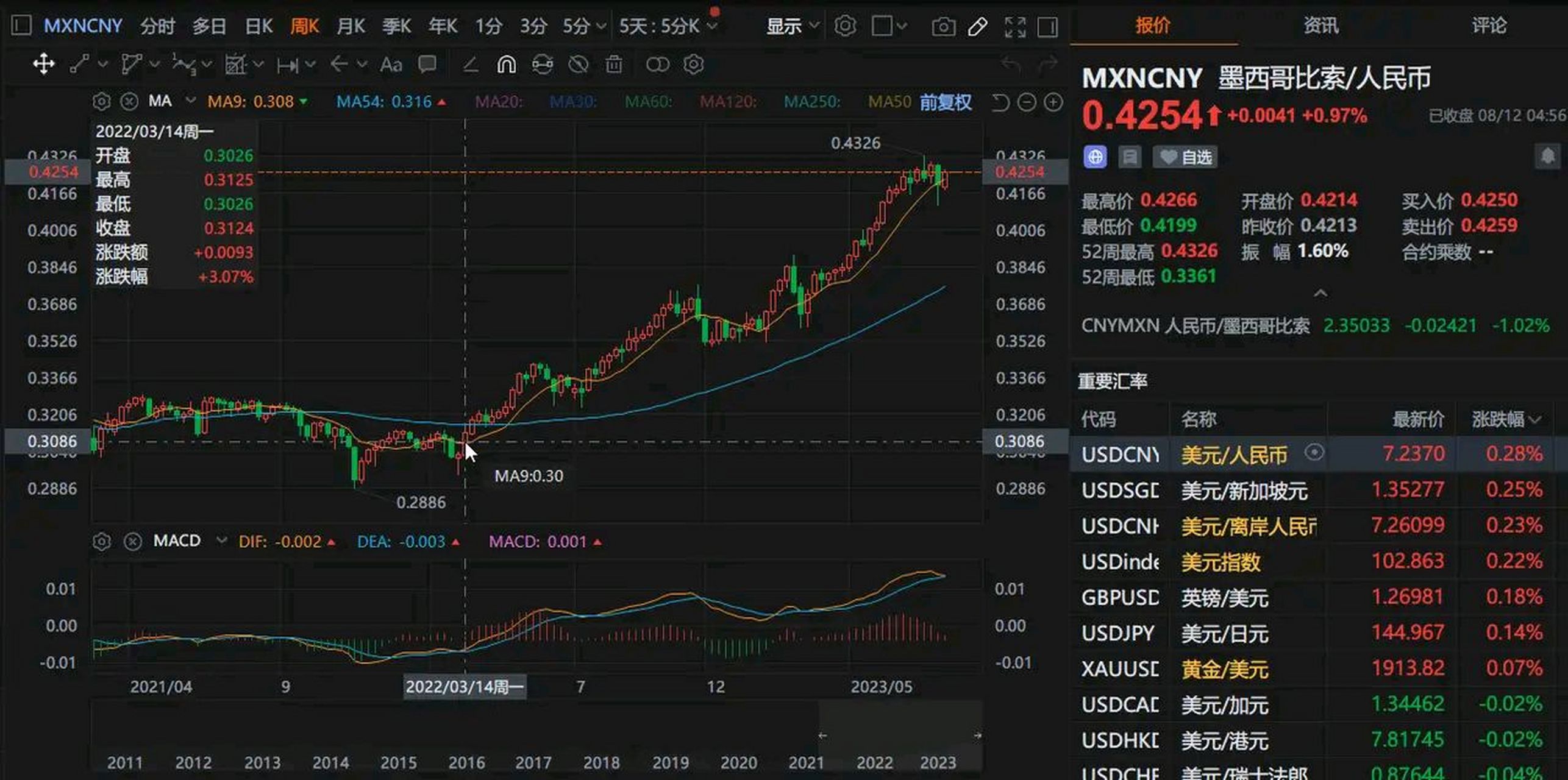Viewport: 1568px width, 780px height.
Task: Delete drawings with the trash icon
Action: 614,64
